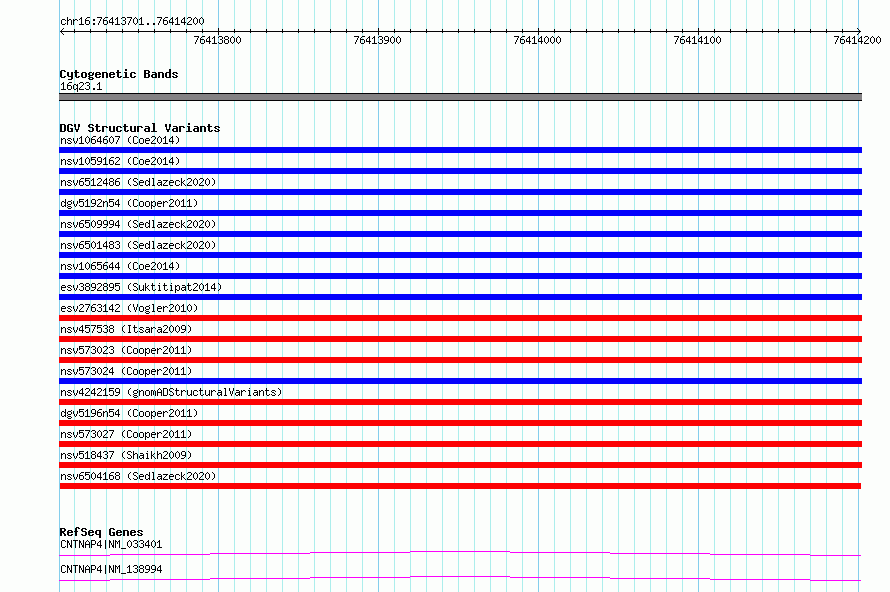Click red bar under esv2763142
Image resolution: width=890 pixels, height=592 pixels.
click(x=460, y=318)
